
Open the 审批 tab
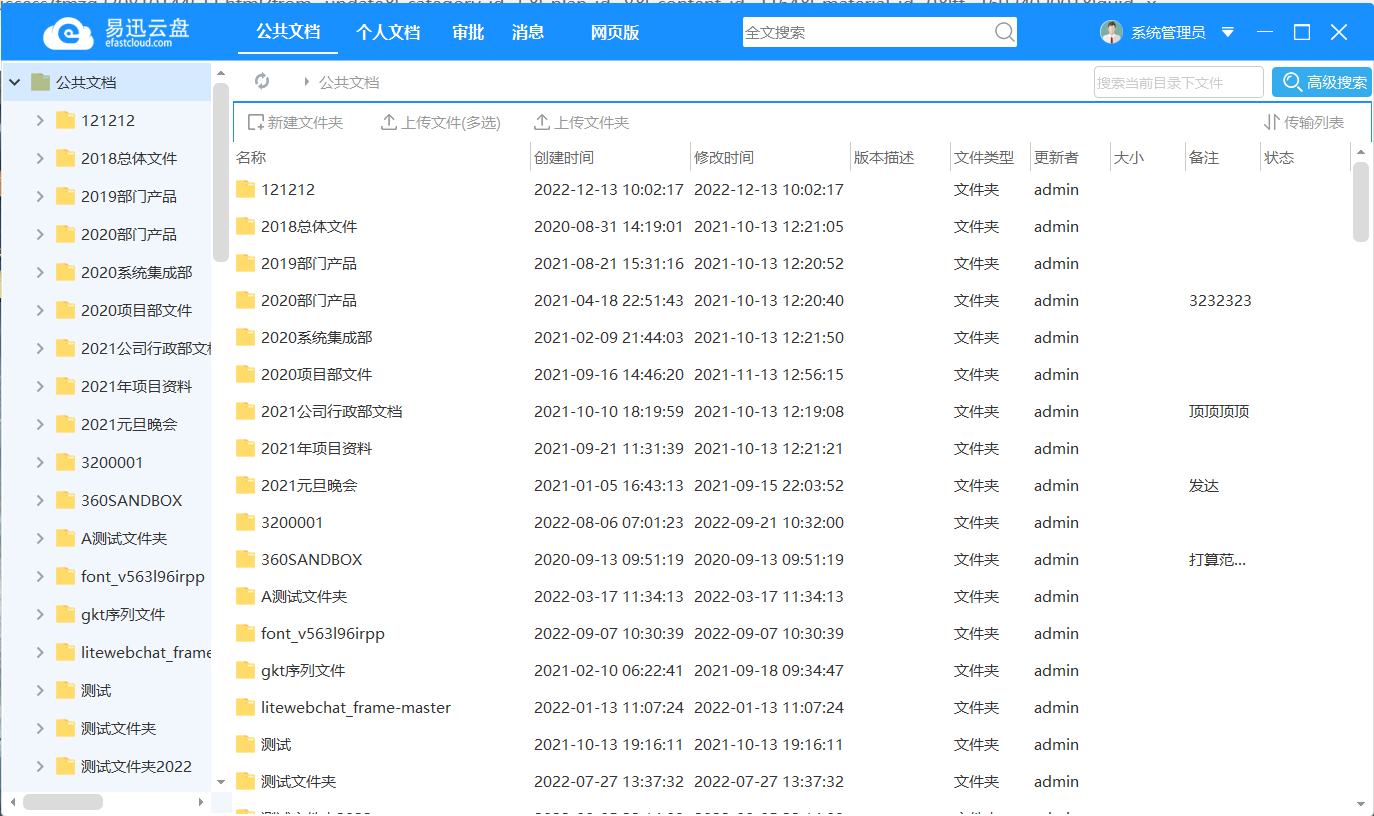point(467,32)
